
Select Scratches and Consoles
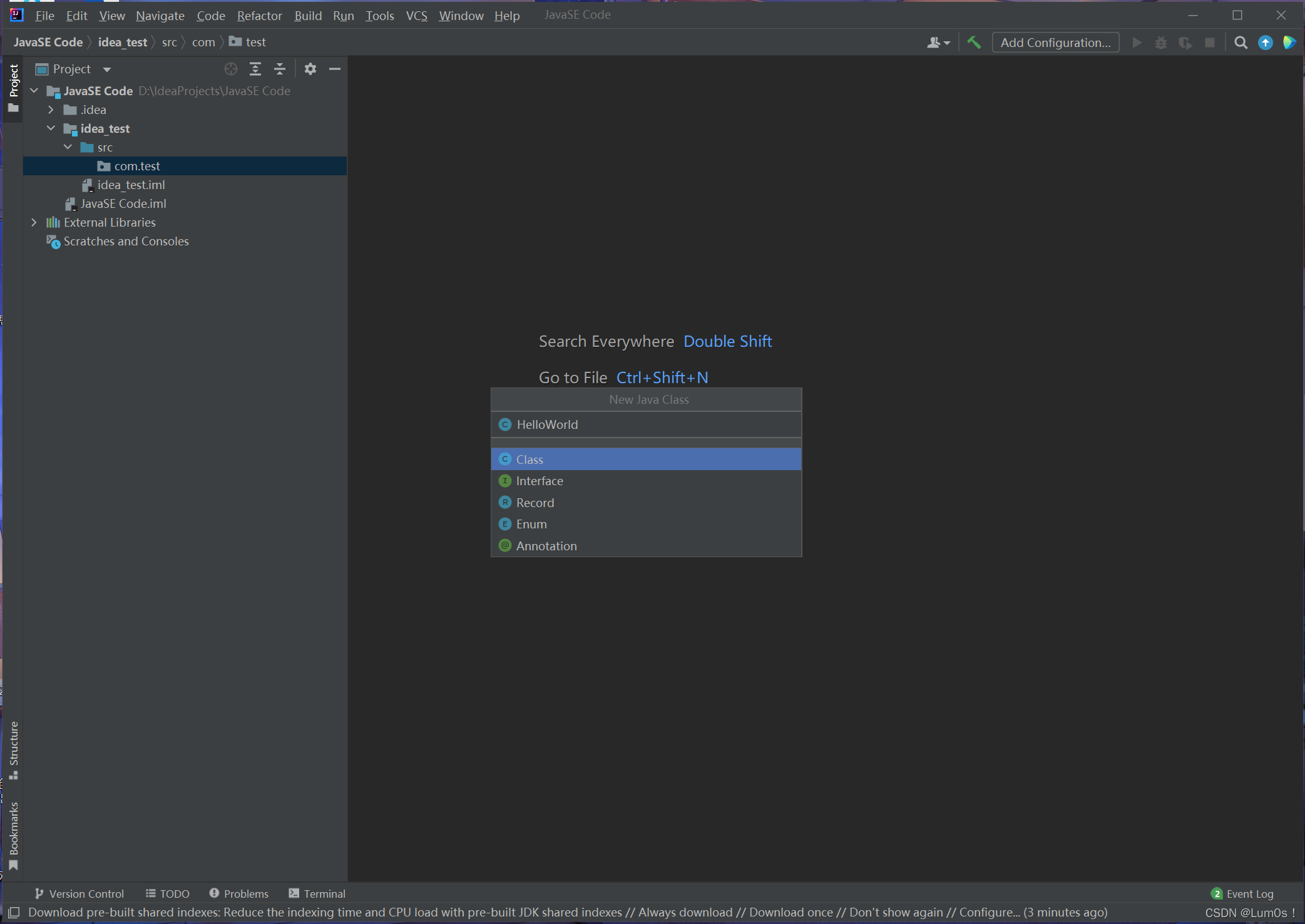pyautogui.click(x=118, y=241)
